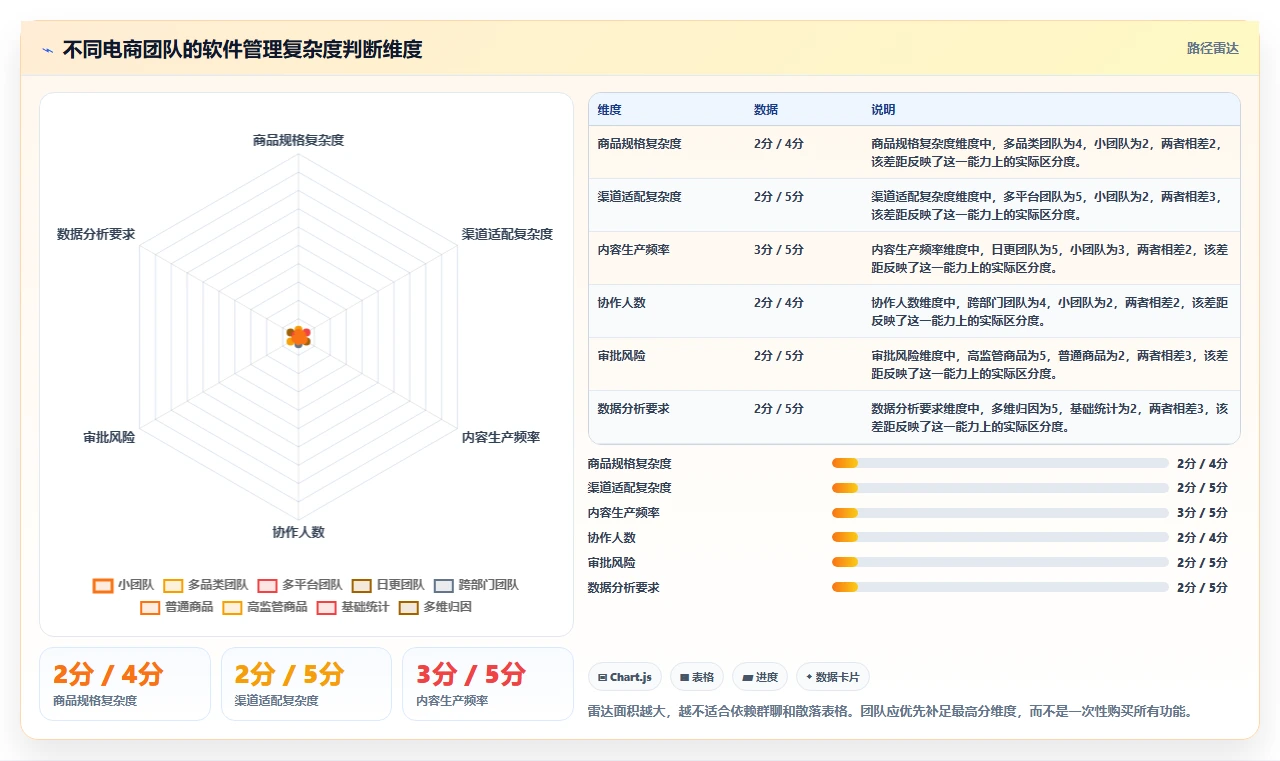Viewport: 1280px width, 761px height.
Task: Click the 商品规格复杂度 progress bar
Action: (x=1000, y=463)
